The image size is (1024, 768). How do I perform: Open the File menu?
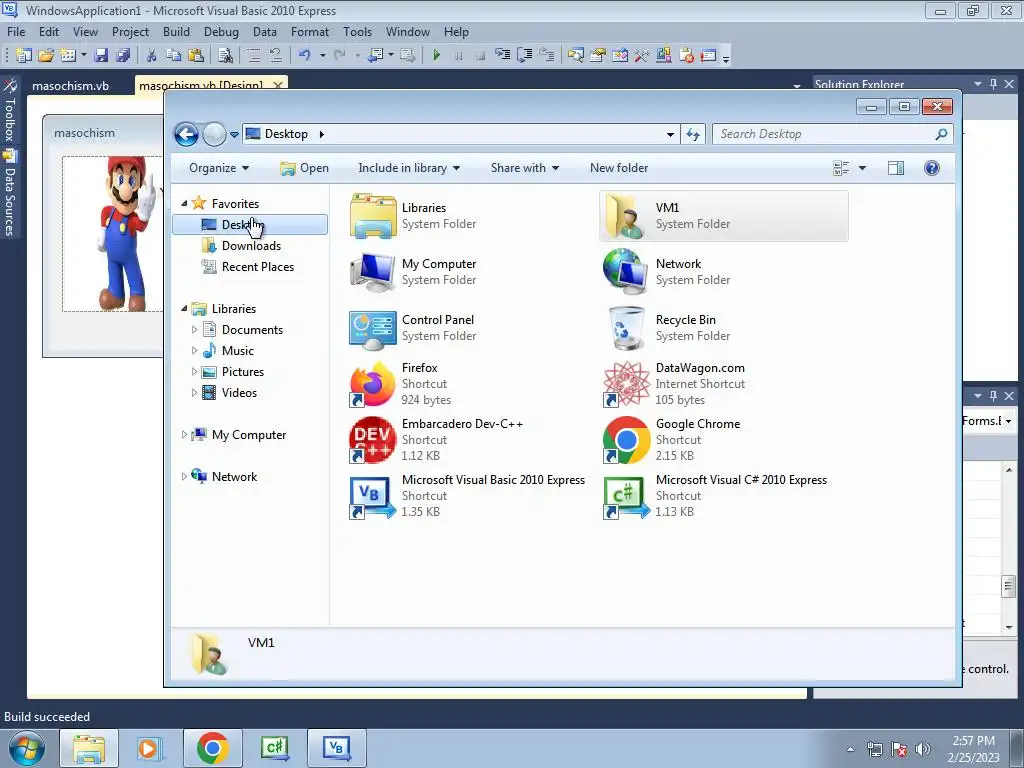16,32
